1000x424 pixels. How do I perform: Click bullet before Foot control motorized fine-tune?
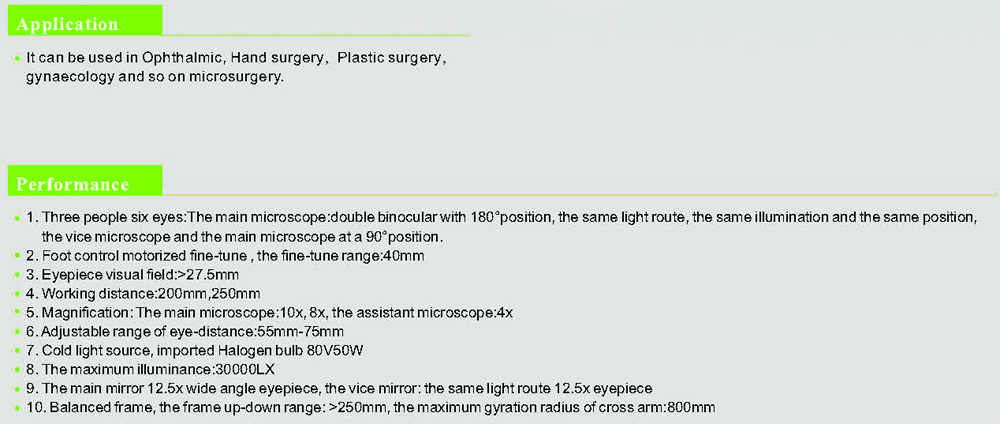pyautogui.click(x=16, y=256)
